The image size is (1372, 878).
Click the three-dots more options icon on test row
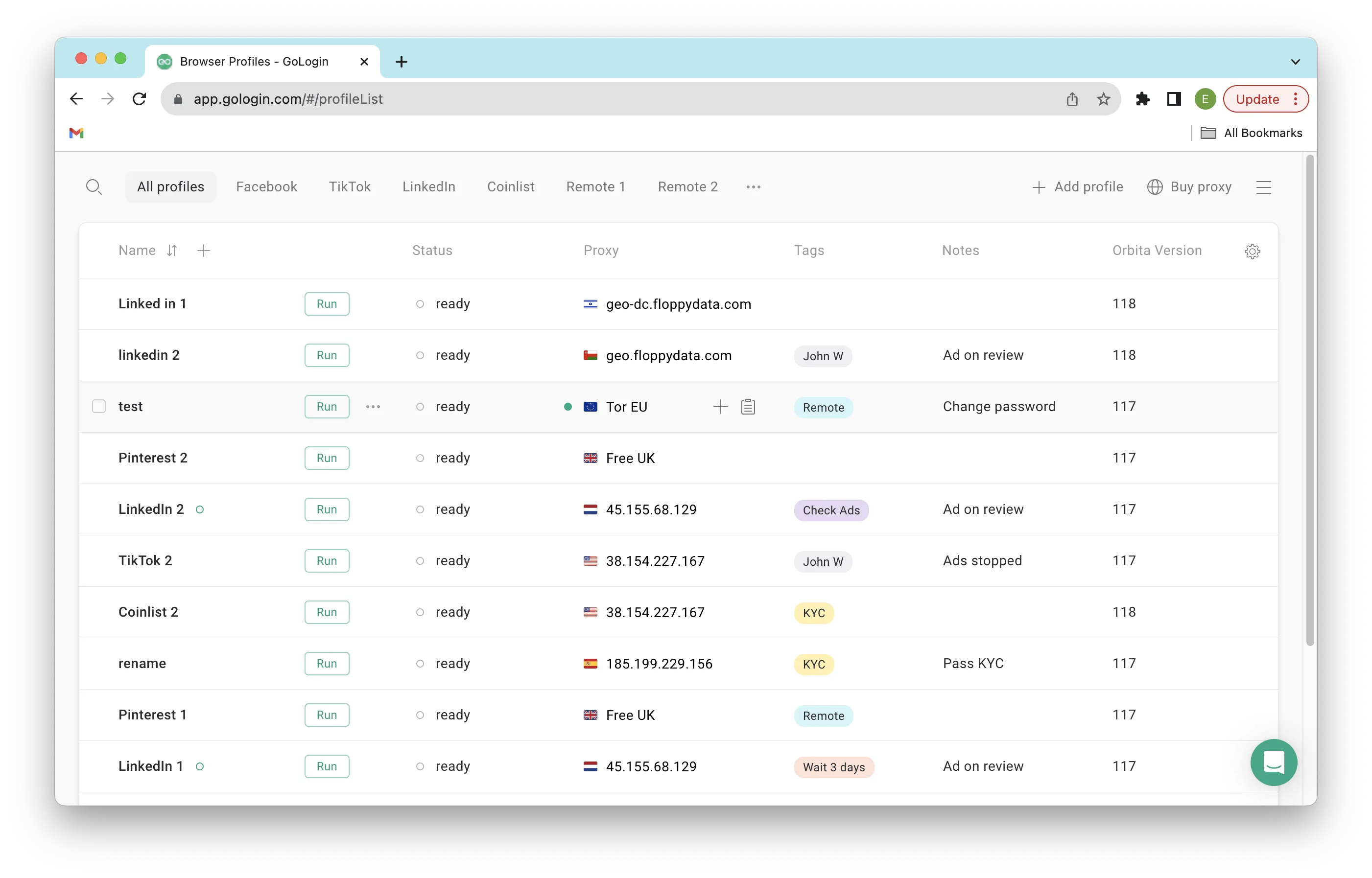point(372,406)
